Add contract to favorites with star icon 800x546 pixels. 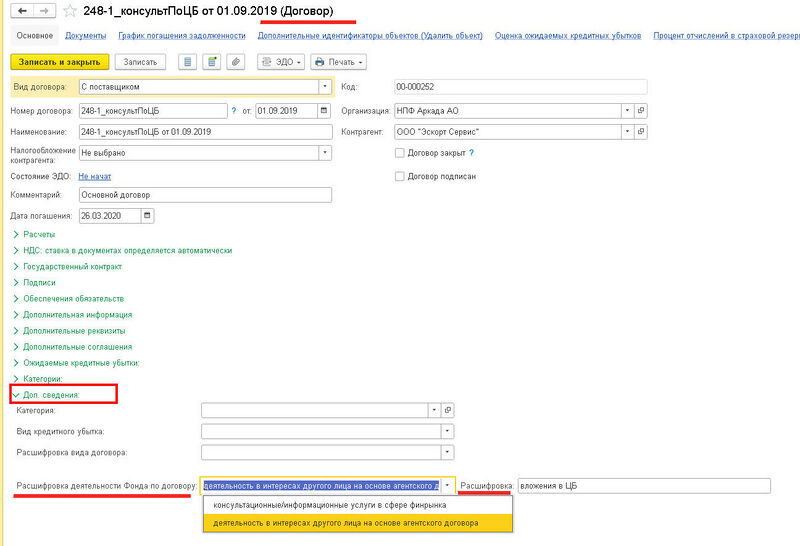69,11
